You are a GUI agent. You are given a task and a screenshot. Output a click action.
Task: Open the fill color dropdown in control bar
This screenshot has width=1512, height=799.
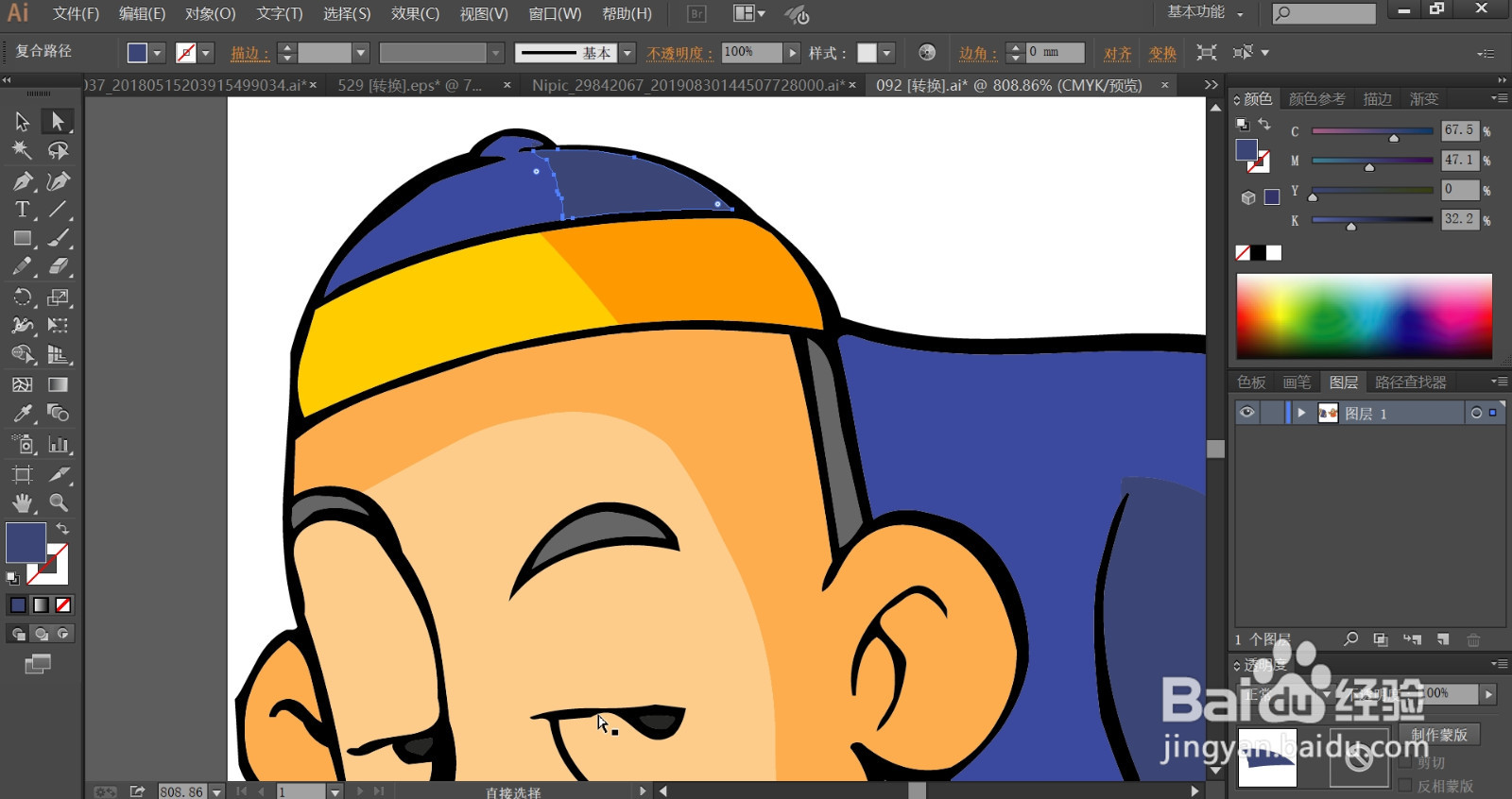pos(158,53)
